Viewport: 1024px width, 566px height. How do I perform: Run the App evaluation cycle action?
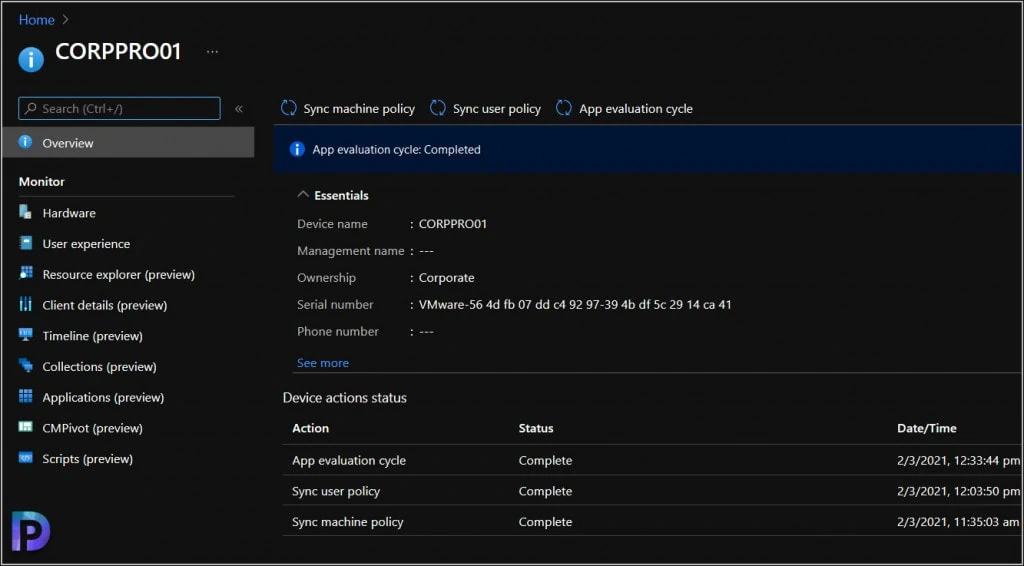624,108
